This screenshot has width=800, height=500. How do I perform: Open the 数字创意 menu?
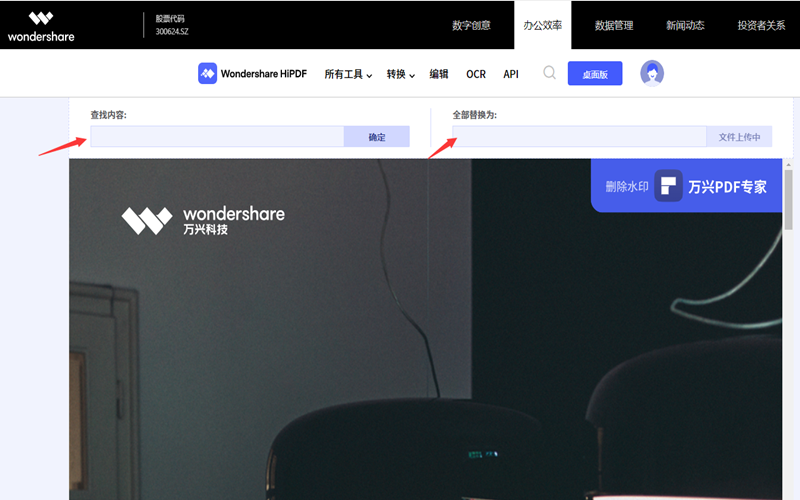471,25
